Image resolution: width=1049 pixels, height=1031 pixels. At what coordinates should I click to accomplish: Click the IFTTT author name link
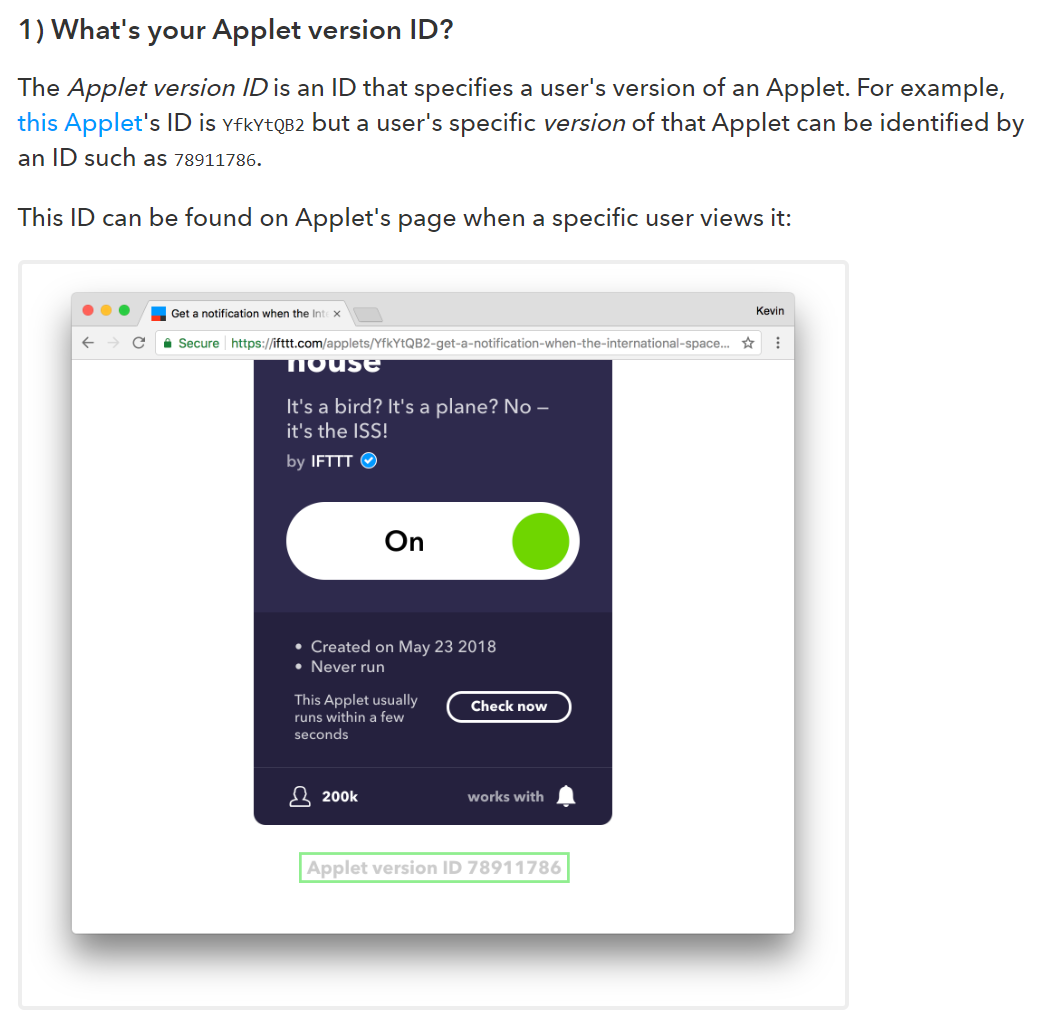coord(331,462)
